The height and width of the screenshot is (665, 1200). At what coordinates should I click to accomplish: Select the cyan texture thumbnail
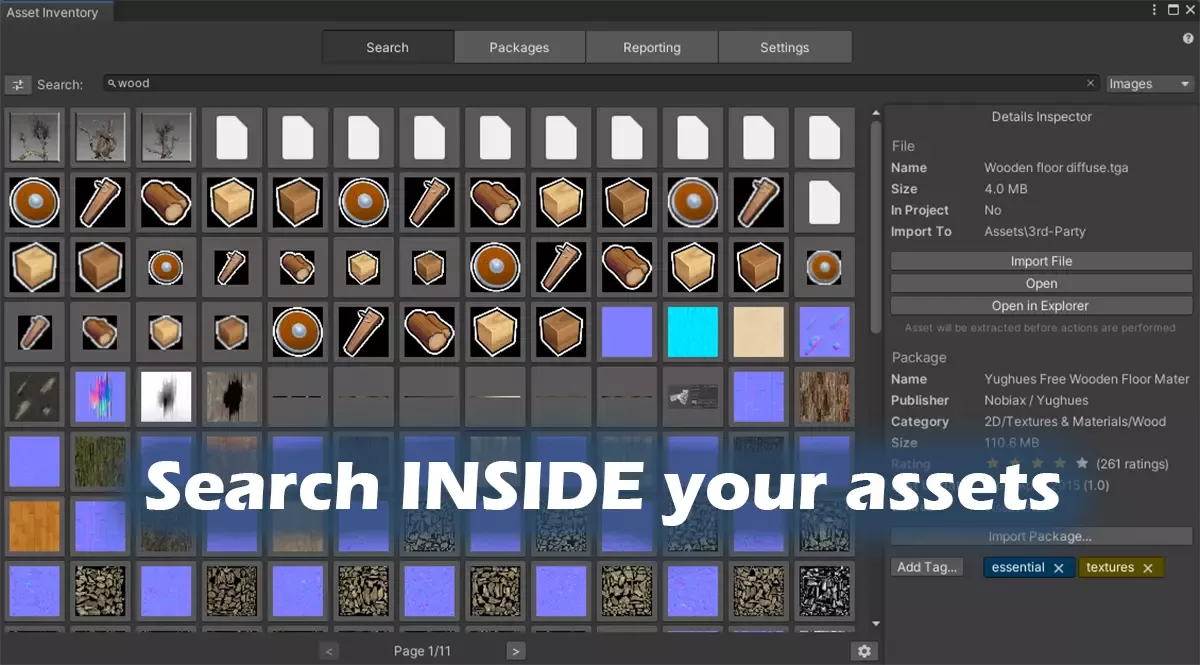693,331
